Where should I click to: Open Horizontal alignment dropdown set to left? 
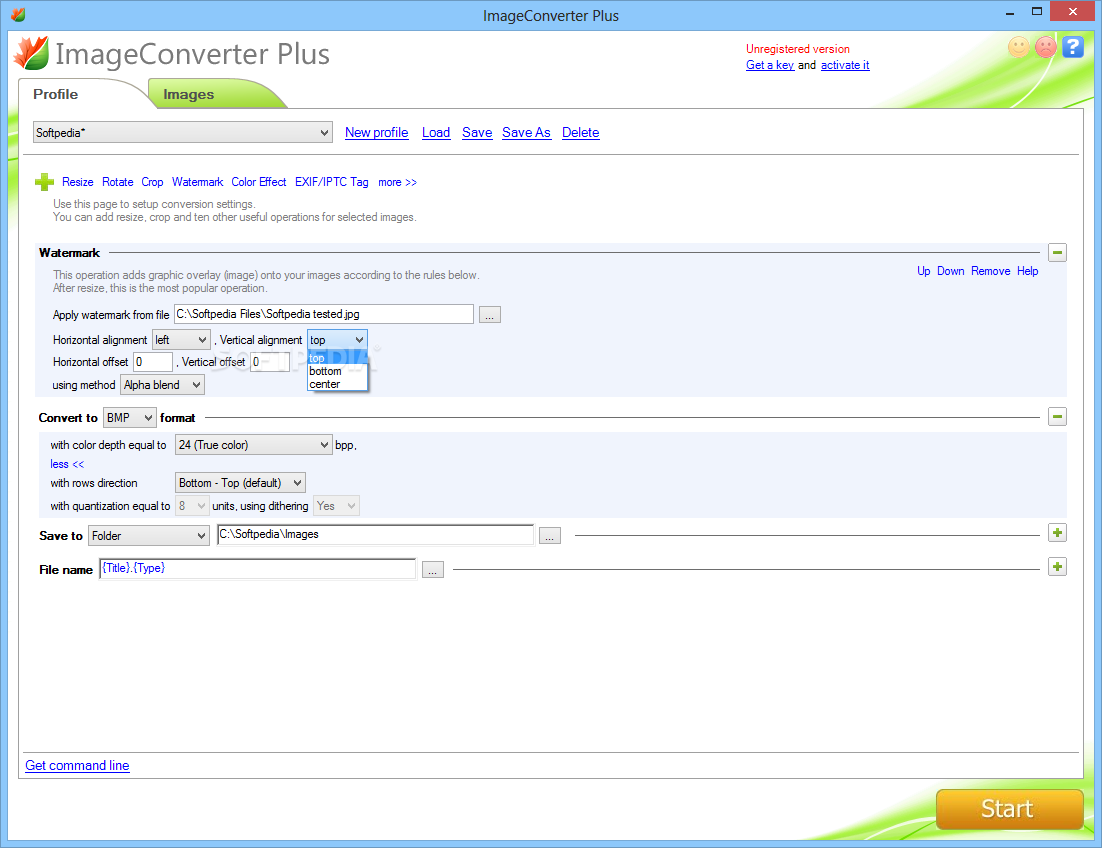click(181, 340)
